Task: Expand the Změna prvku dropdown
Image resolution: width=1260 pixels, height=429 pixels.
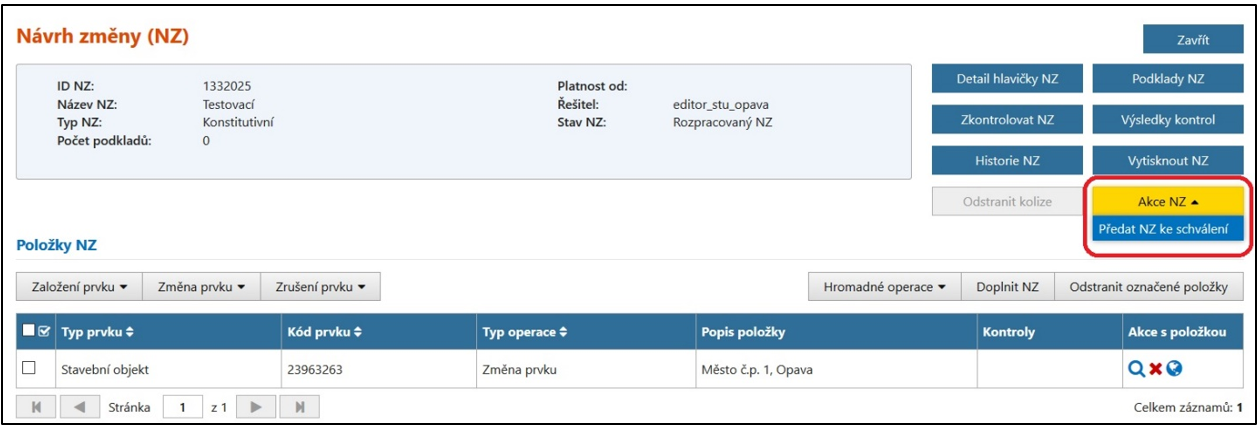Action: point(201,287)
